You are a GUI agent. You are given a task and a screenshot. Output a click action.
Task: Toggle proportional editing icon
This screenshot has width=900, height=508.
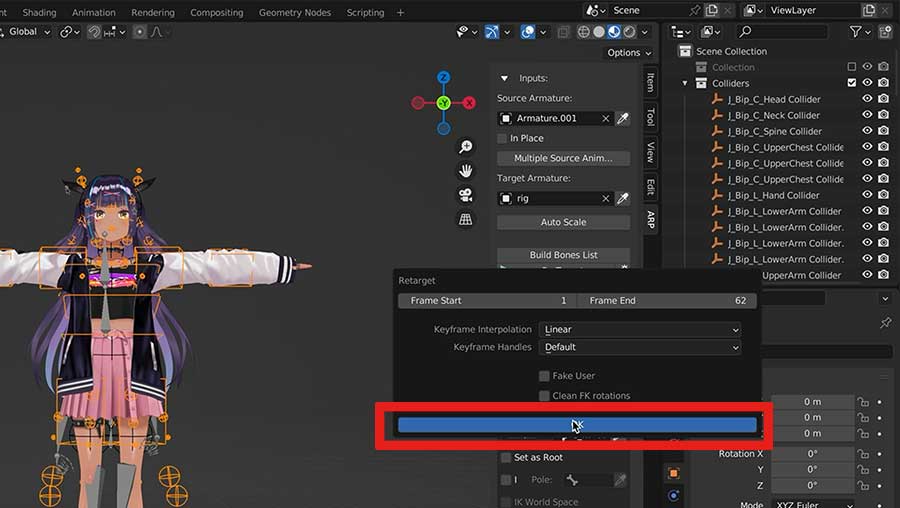(x=139, y=32)
